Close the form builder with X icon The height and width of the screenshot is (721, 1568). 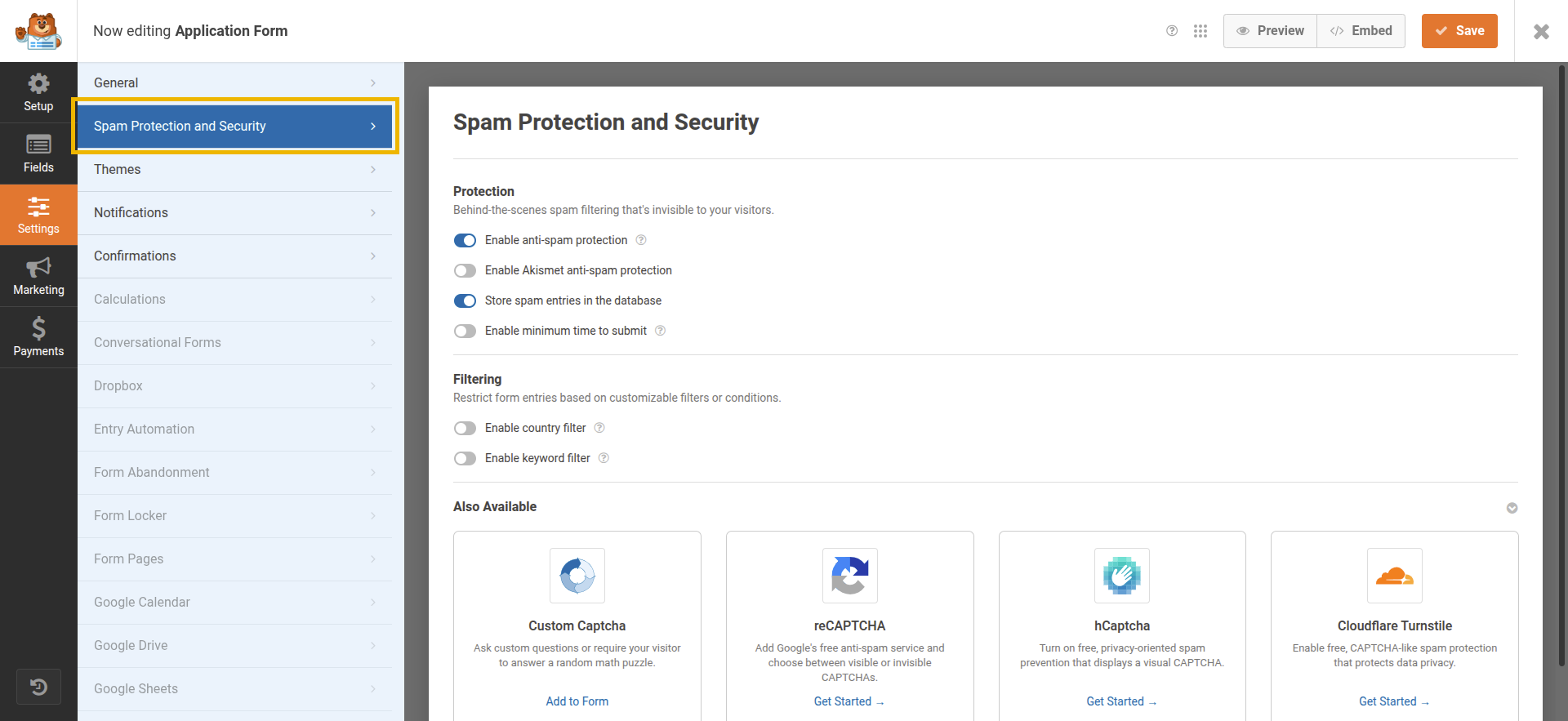1541,31
